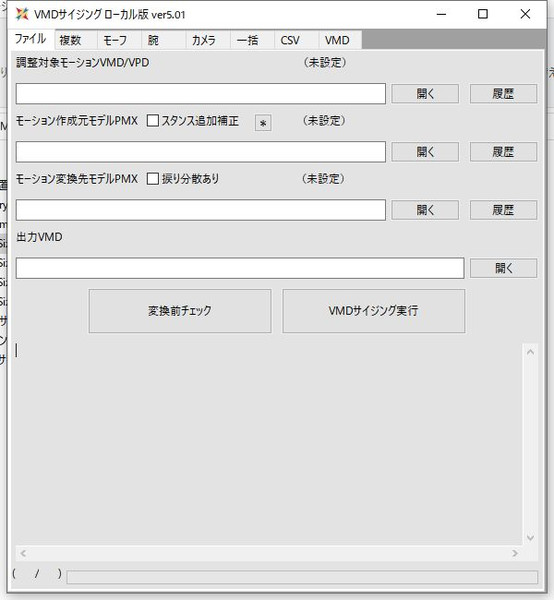
Task: Click the log area scroll down arrow
Action: 530,538
